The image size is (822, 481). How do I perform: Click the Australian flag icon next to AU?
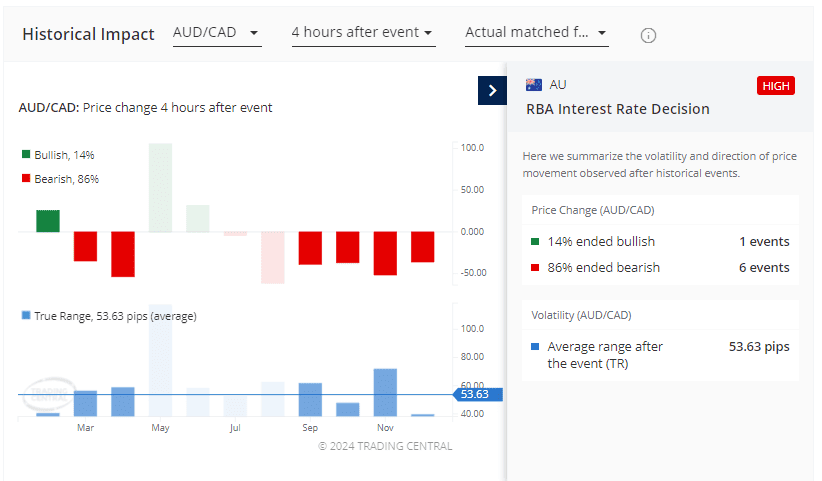pyautogui.click(x=534, y=85)
